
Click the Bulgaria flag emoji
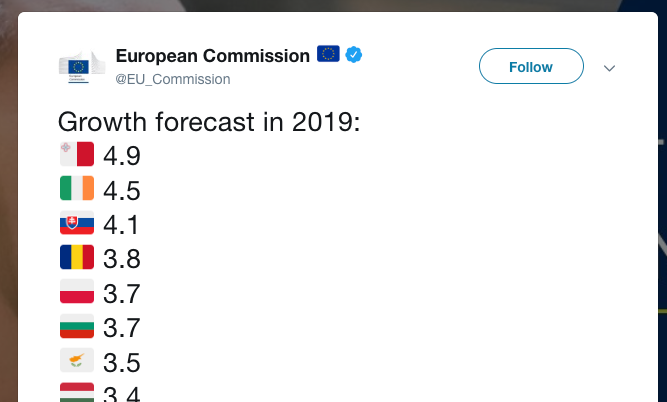point(77,326)
